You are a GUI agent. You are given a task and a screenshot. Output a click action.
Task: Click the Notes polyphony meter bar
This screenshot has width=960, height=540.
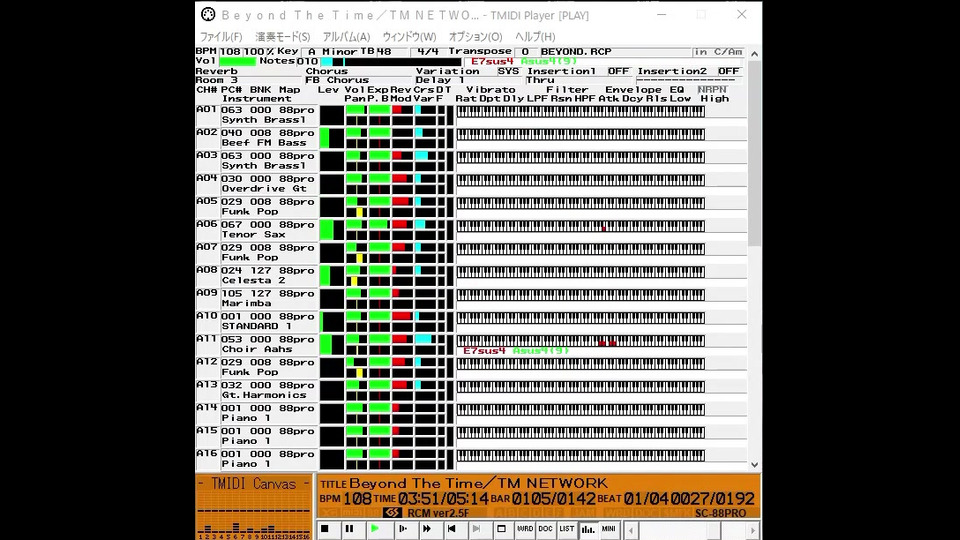coord(391,61)
